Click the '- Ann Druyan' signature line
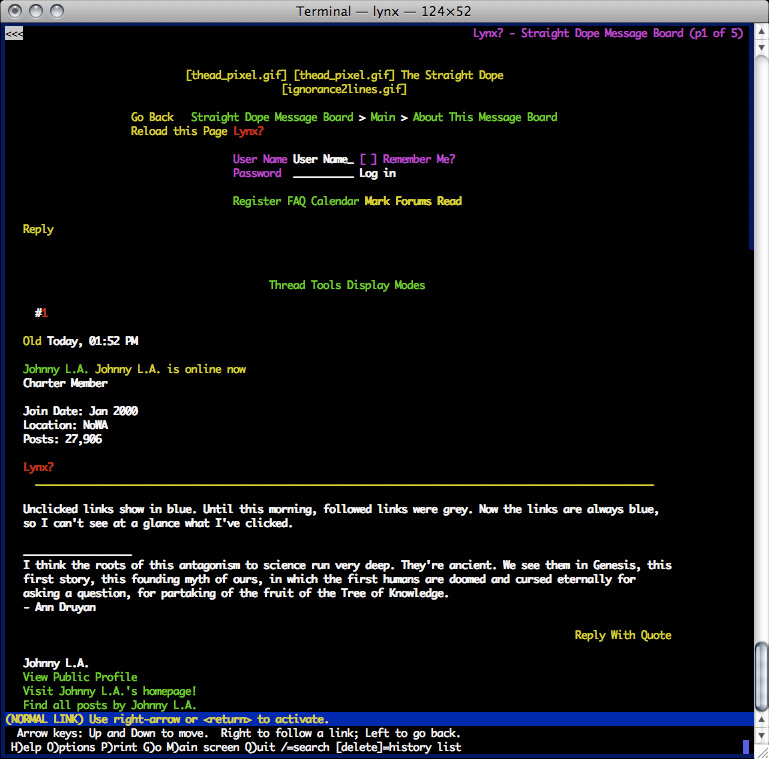 [x=59, y=607]
